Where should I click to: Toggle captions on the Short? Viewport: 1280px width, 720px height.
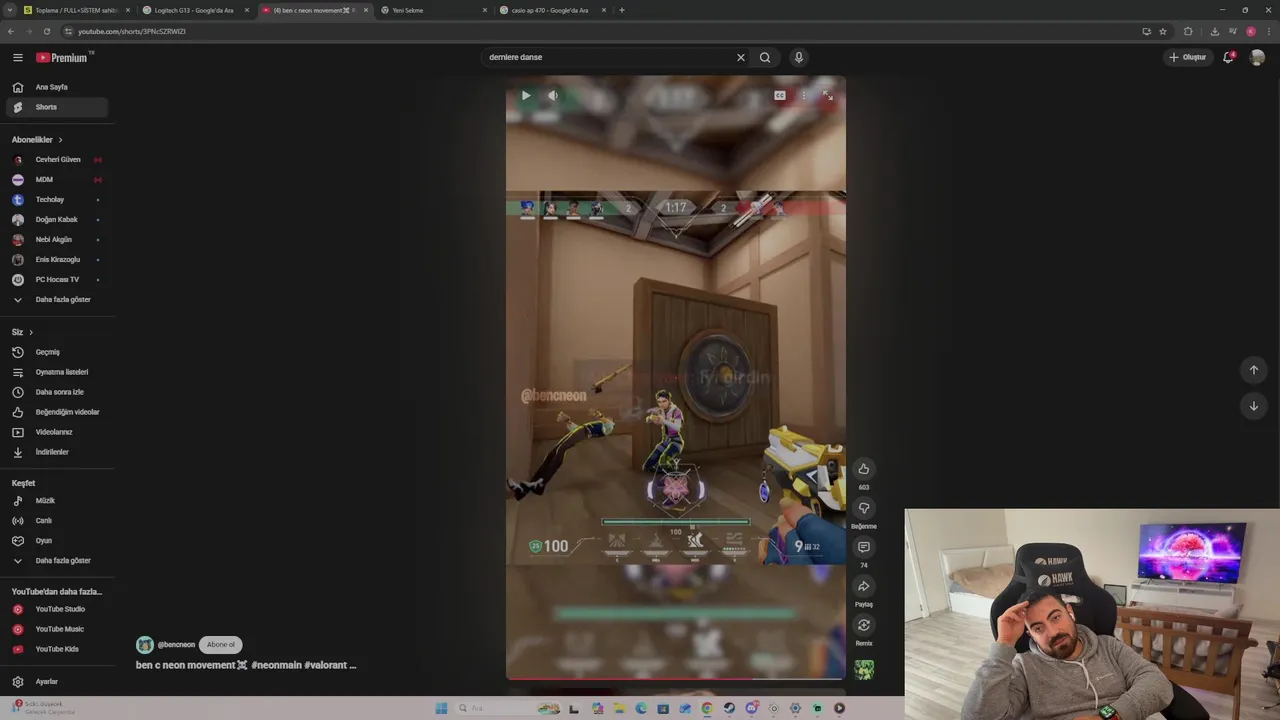click(780, 95)
